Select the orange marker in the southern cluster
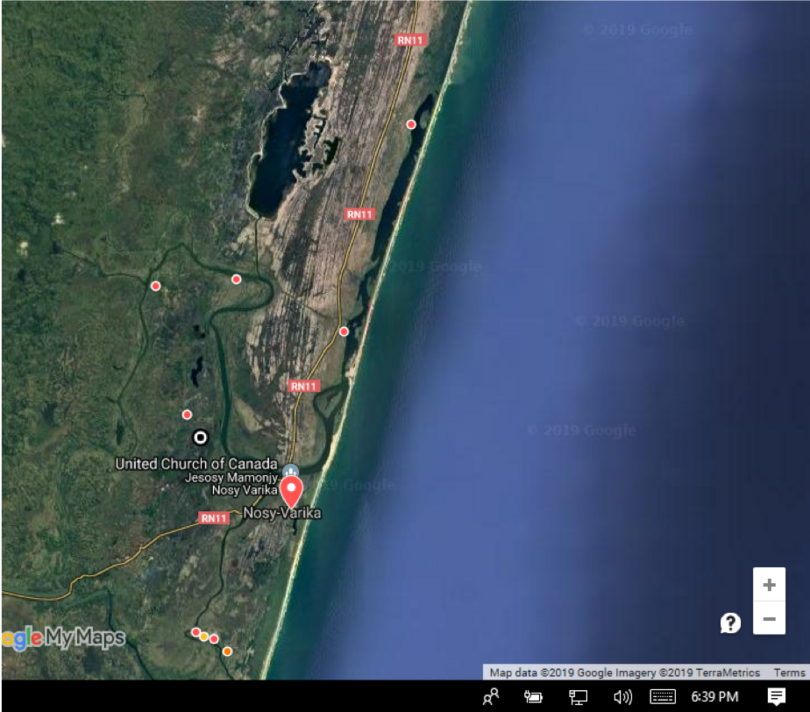This screenshot has height=712, width=810. tap(227, 651)
